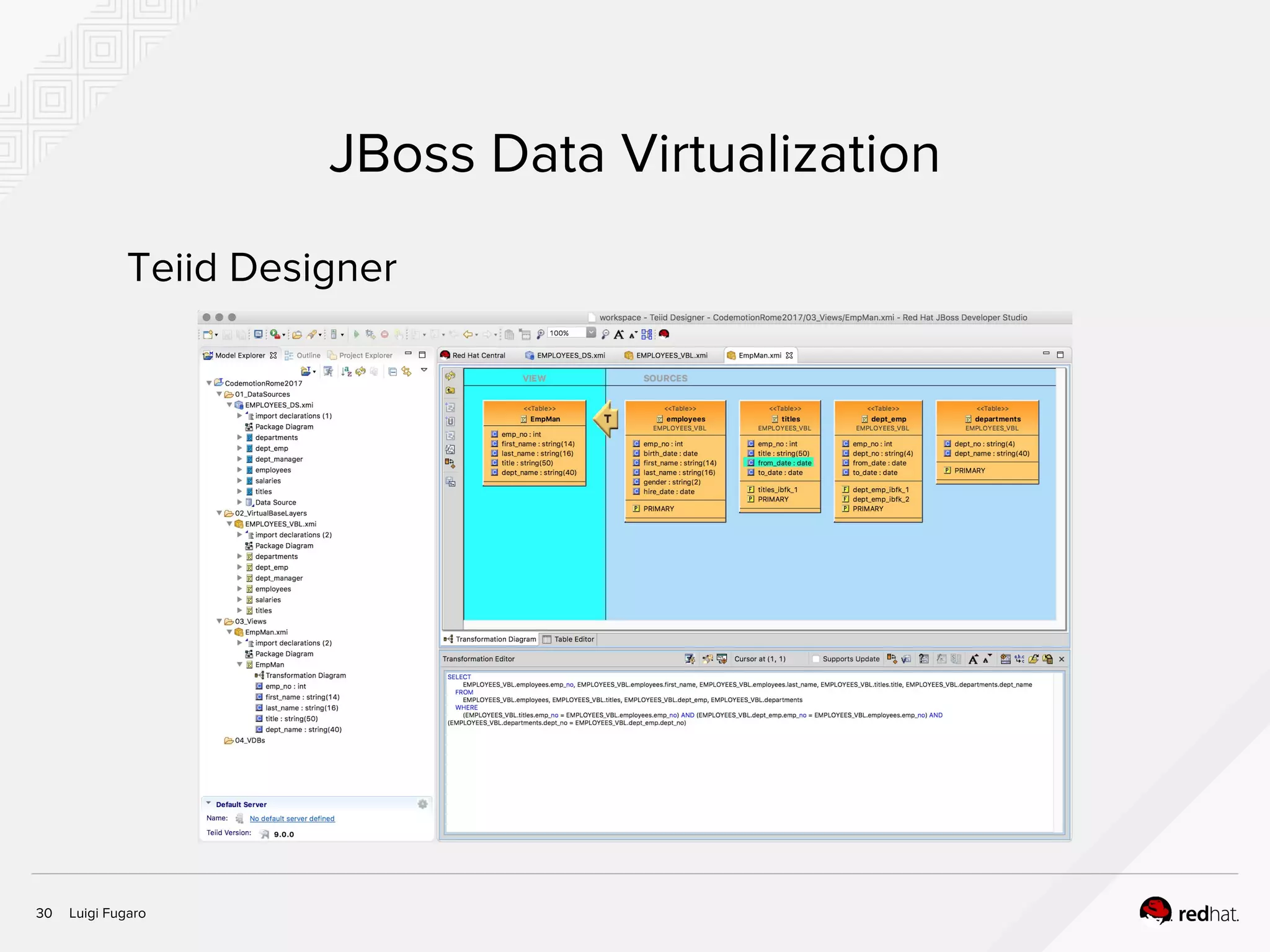Select 04_VDBs folder in tree

point(244,740)
